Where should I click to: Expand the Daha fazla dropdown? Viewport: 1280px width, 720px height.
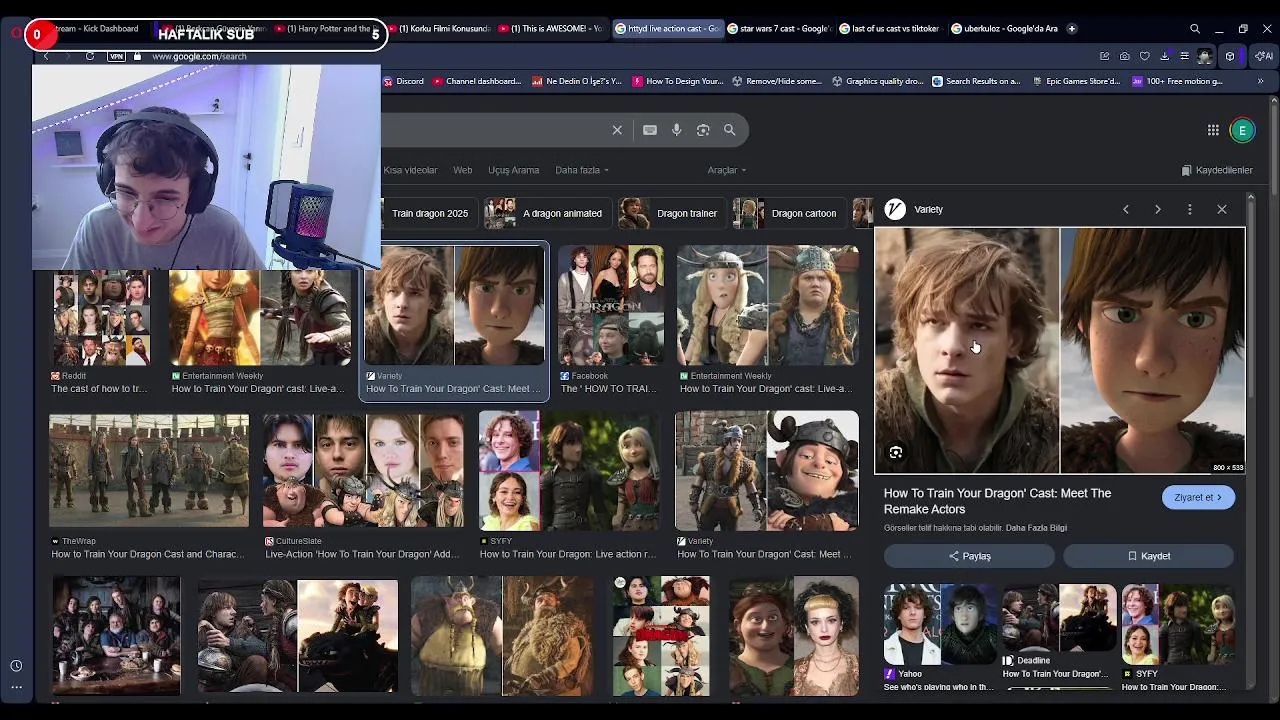[582, 170]
